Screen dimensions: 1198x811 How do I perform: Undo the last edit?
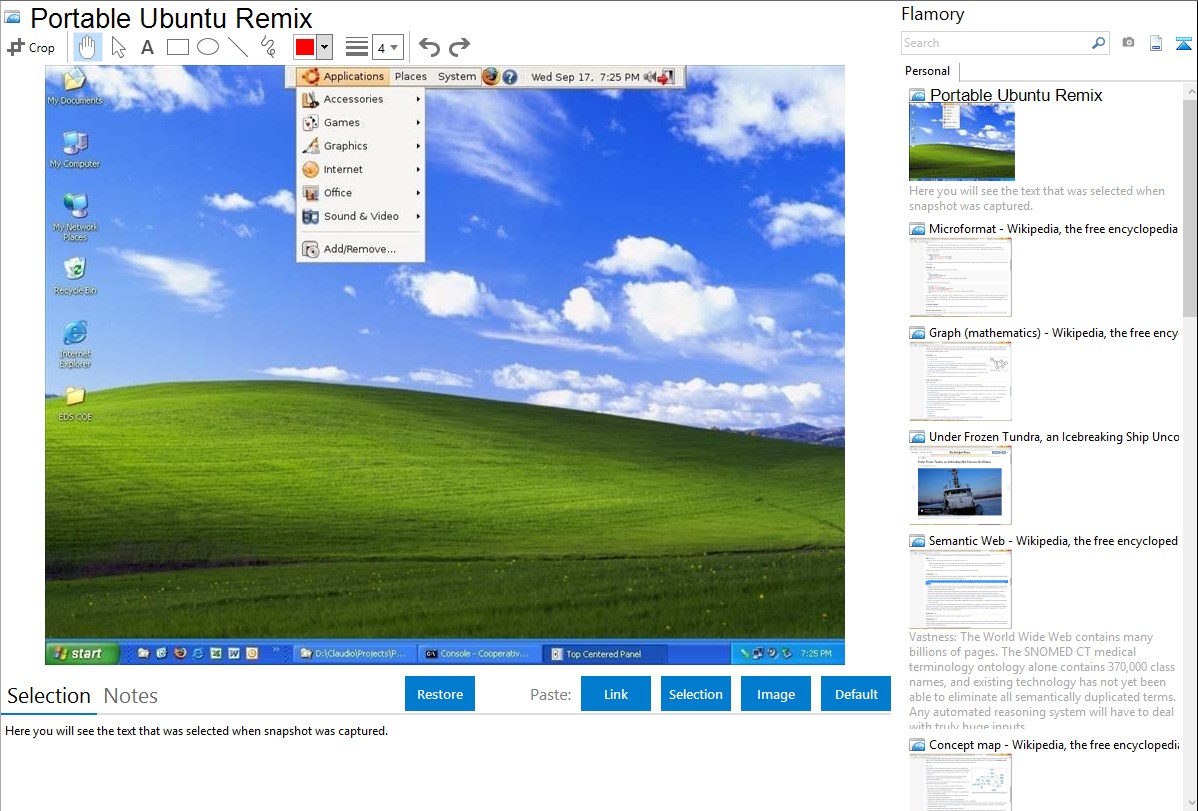click(429, 47)
